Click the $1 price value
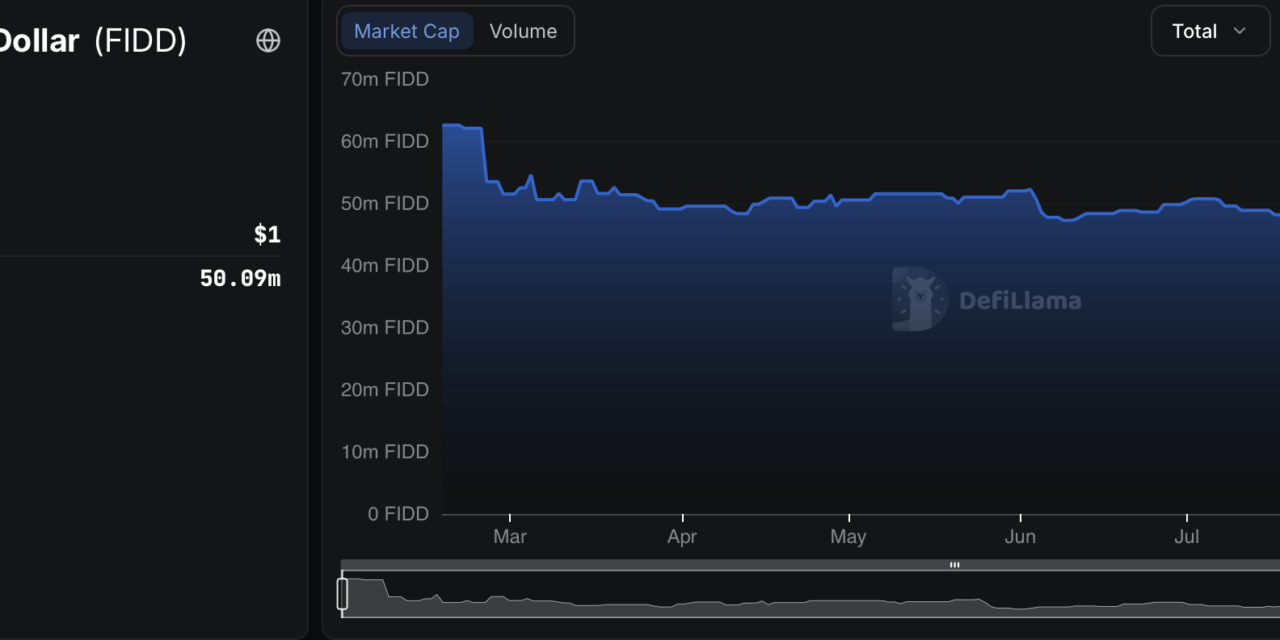 click(267, 235)
